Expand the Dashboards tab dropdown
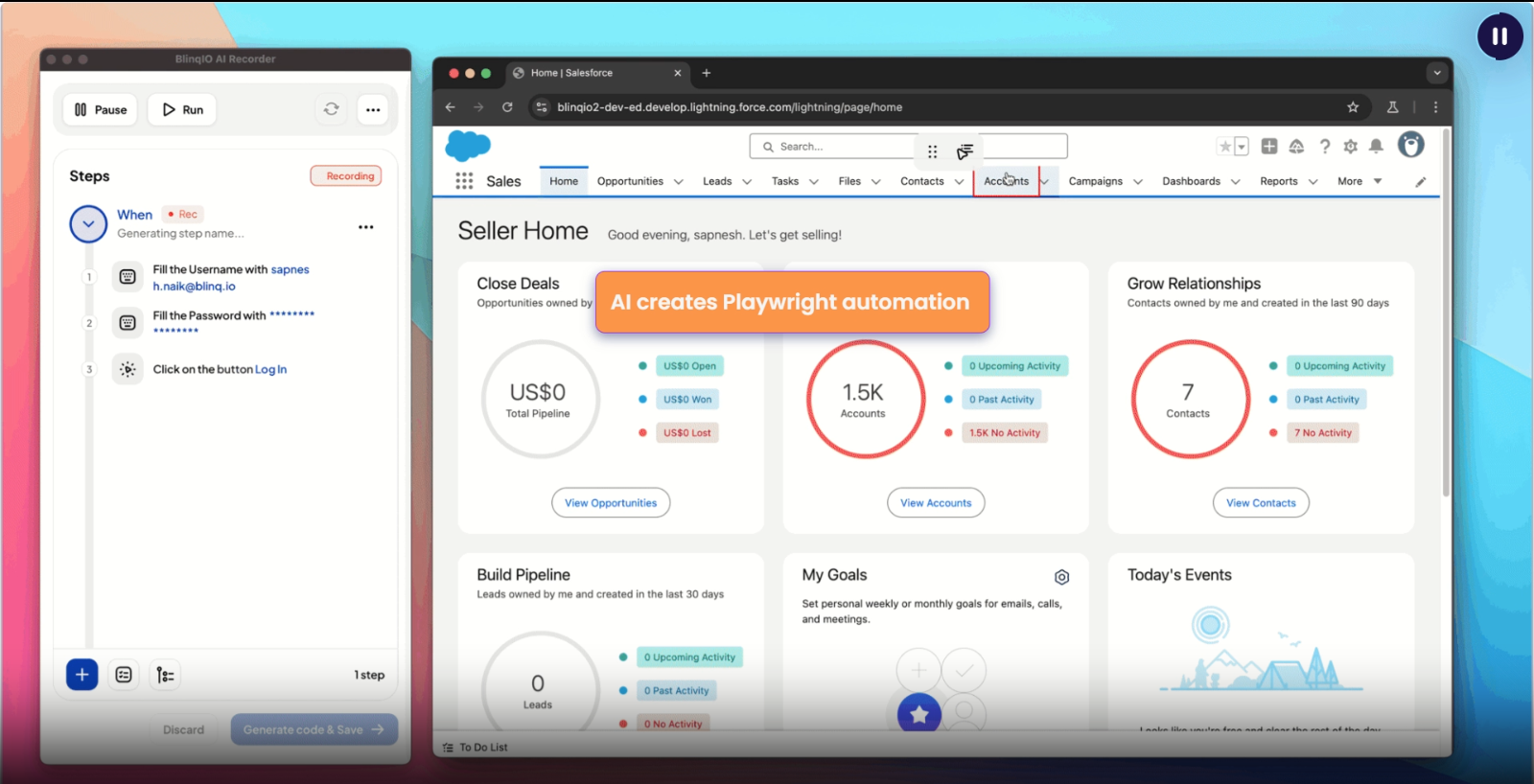The height and width of the screenshot is (784, 1534). (1235, 181)
